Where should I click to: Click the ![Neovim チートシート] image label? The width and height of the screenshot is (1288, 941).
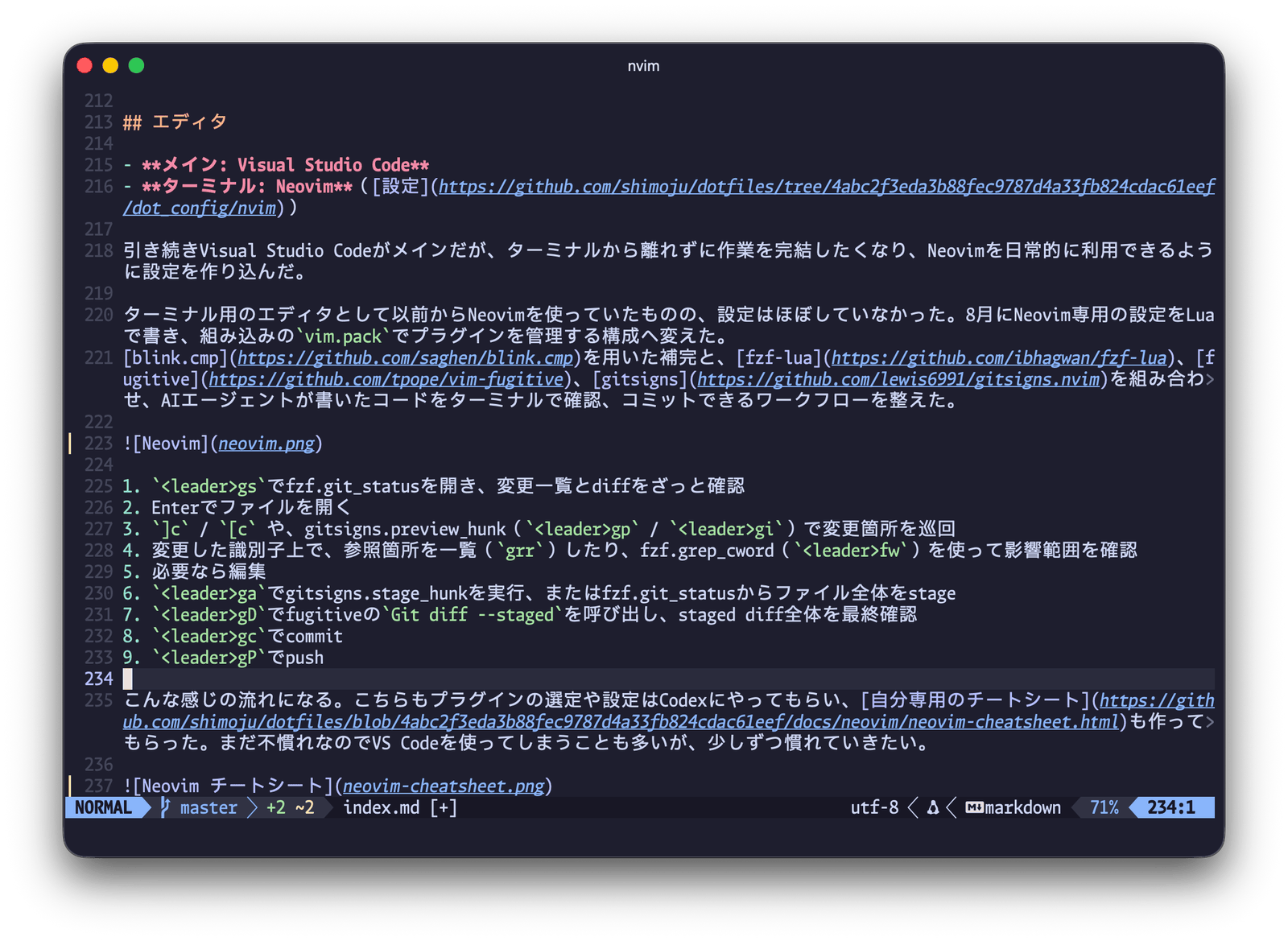tap(228, 786)
